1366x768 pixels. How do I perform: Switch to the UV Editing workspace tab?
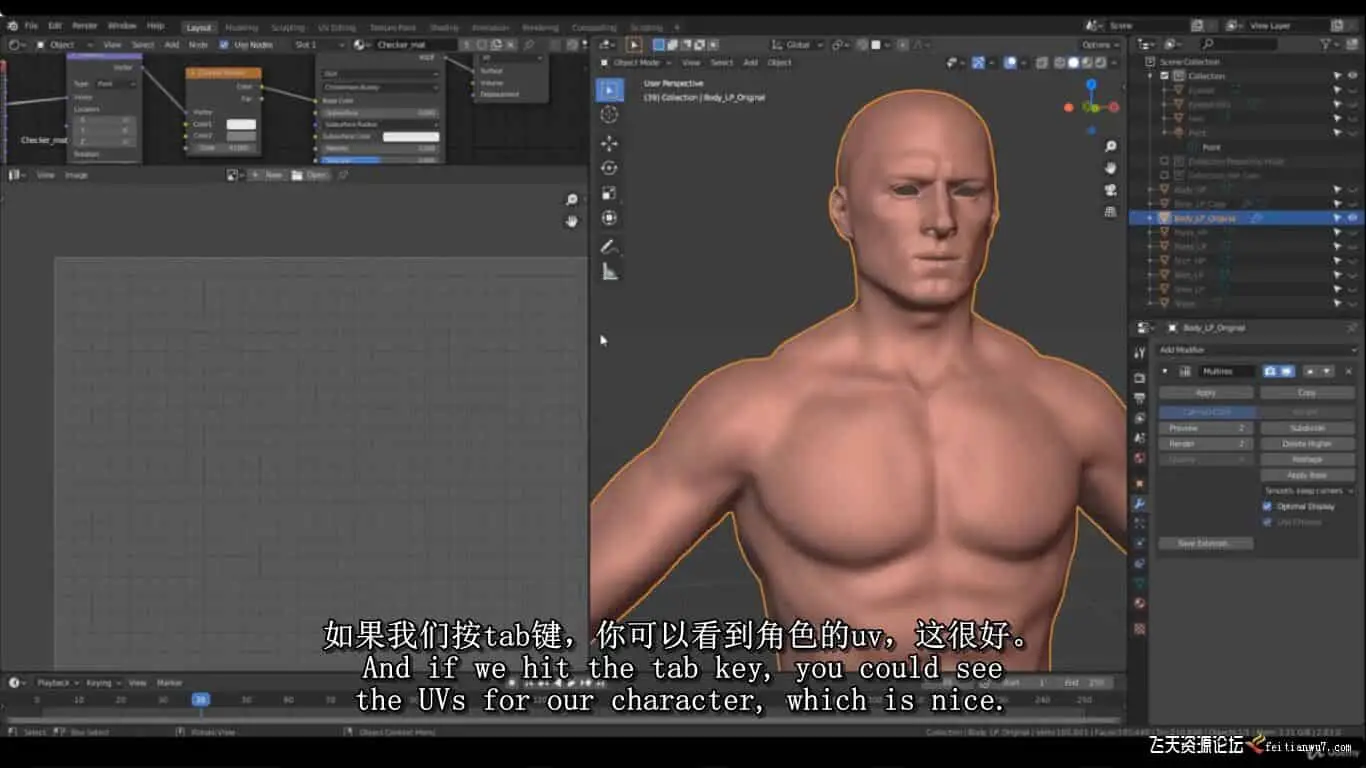(x=336, y=28)
